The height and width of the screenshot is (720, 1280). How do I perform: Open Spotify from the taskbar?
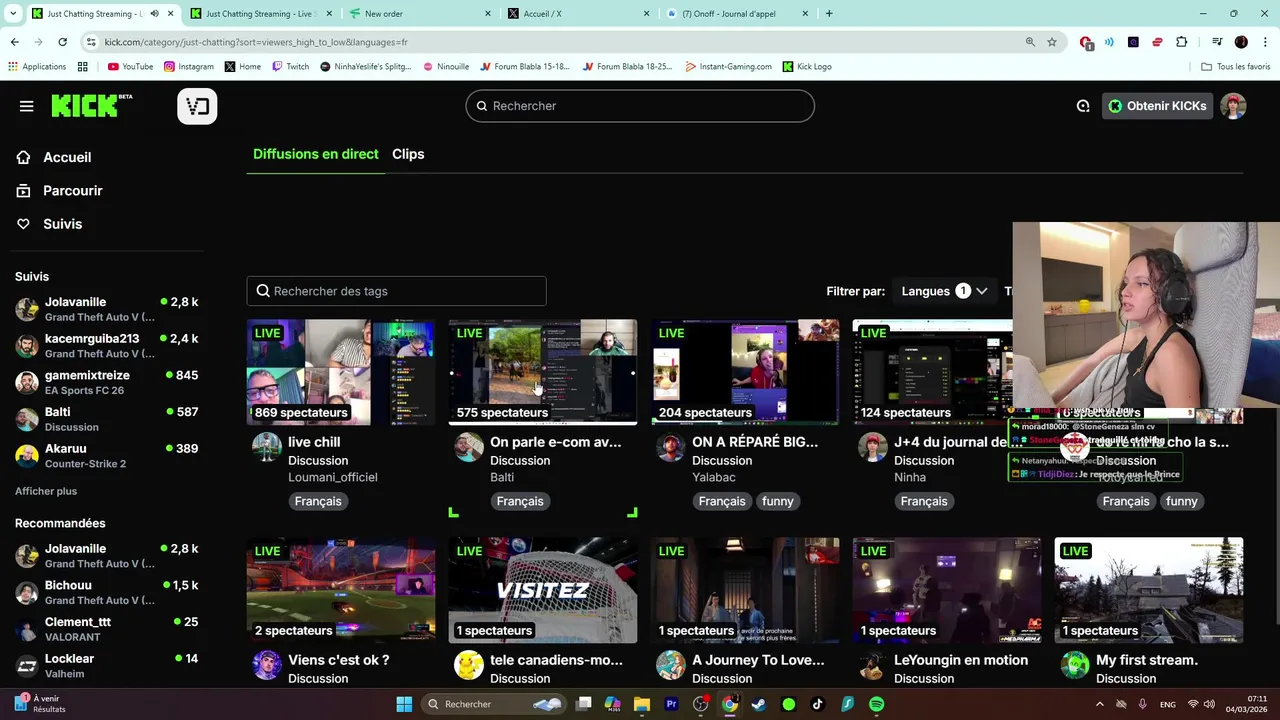[x=876, y=704]
